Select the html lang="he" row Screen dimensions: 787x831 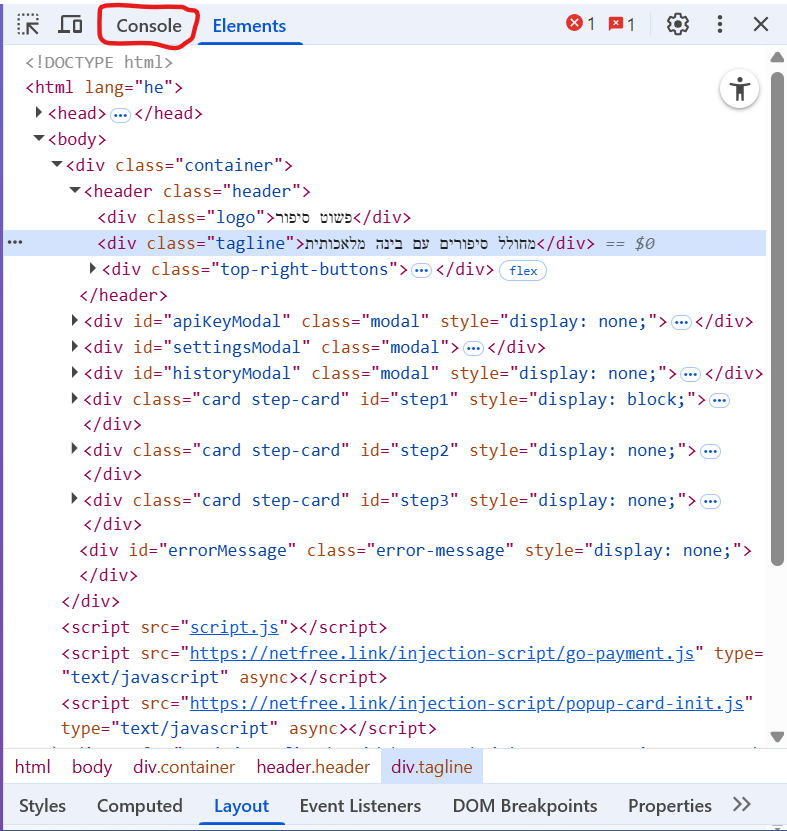pyautogui.click(x=104, y=87)
